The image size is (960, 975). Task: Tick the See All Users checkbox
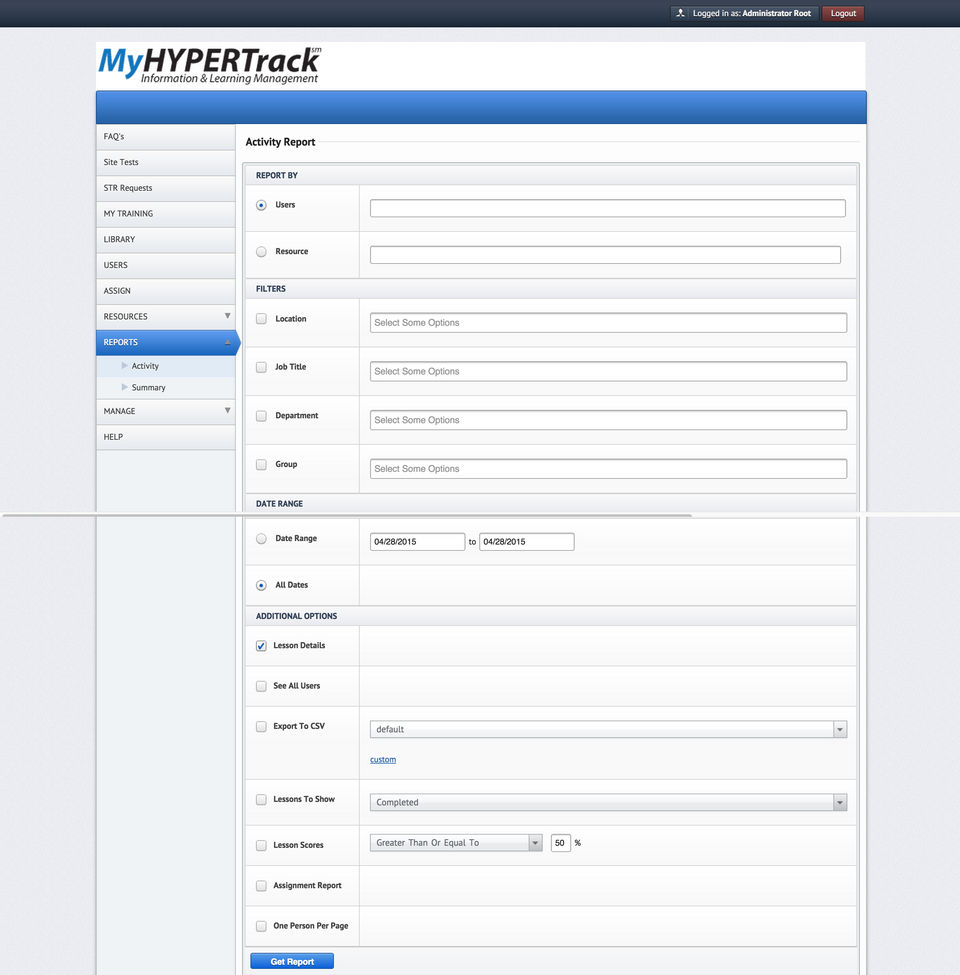pos(261,686)
